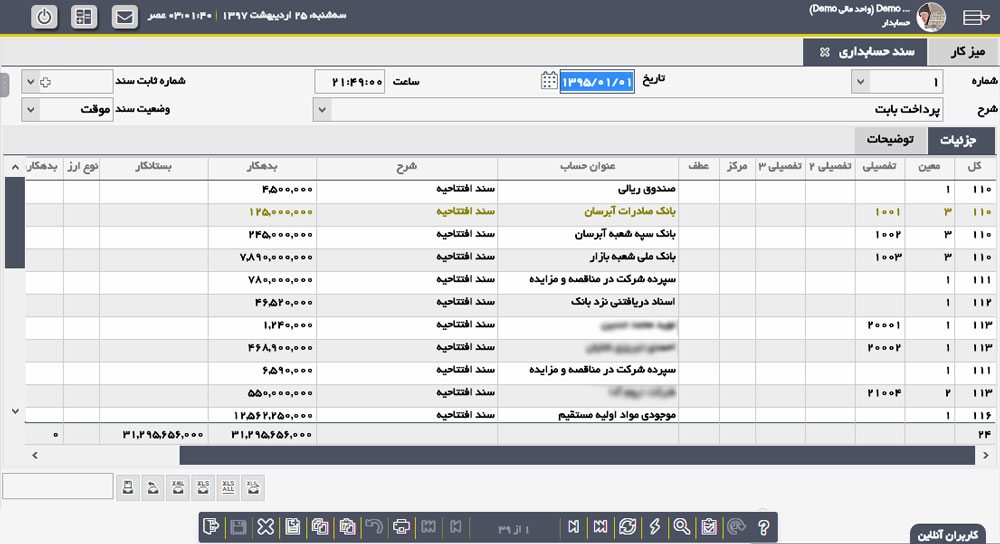
Task: Click the power/logout icon in the header
Action: 44,17
